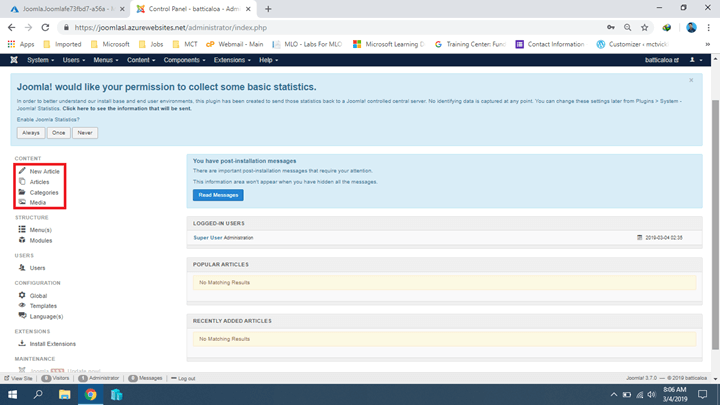Image resolution: width=720 pixels, height=405 pixels.
Task: Click the Media image icon
Action: click(x=22, y=202)
